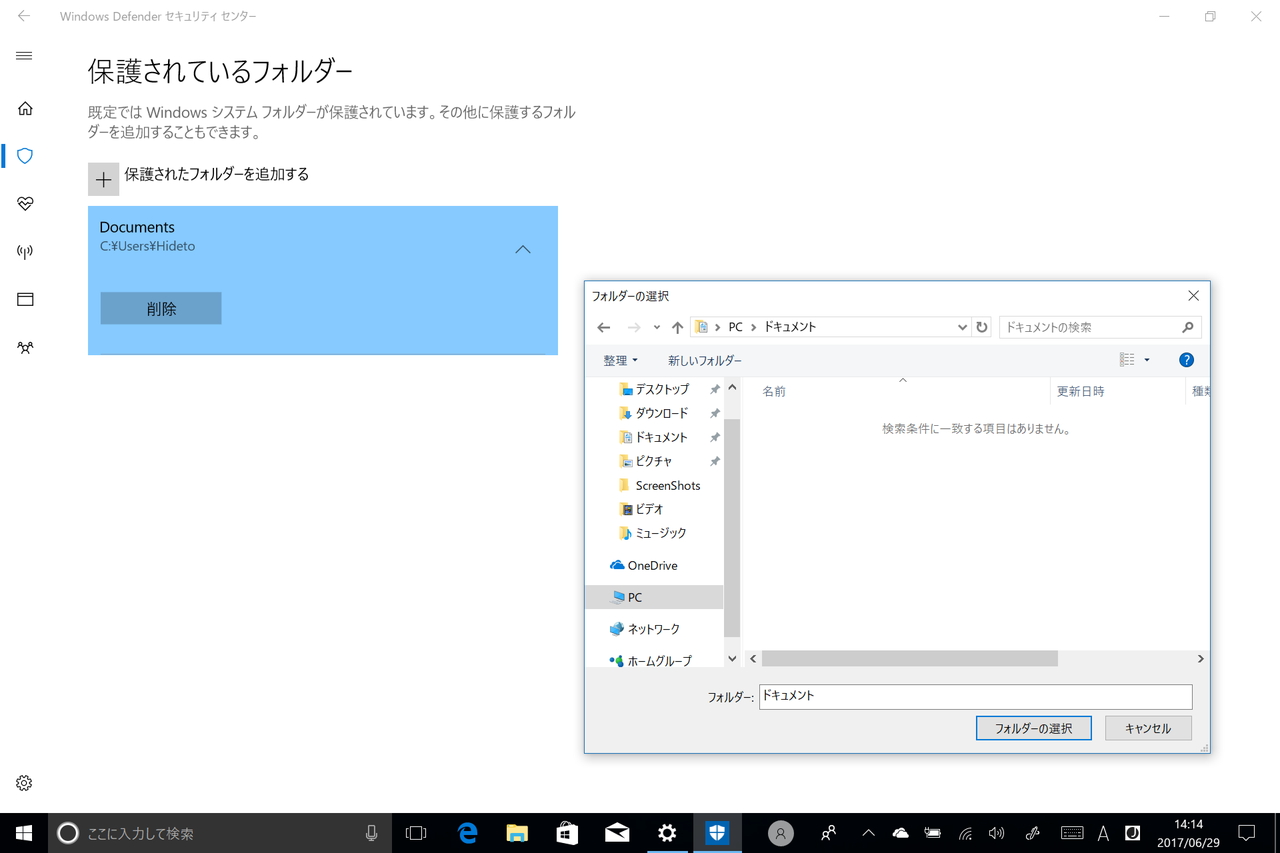Open Firewall & network protection signal icon
The width and height of the screenshot is (1280, 853).
[23, 251]
